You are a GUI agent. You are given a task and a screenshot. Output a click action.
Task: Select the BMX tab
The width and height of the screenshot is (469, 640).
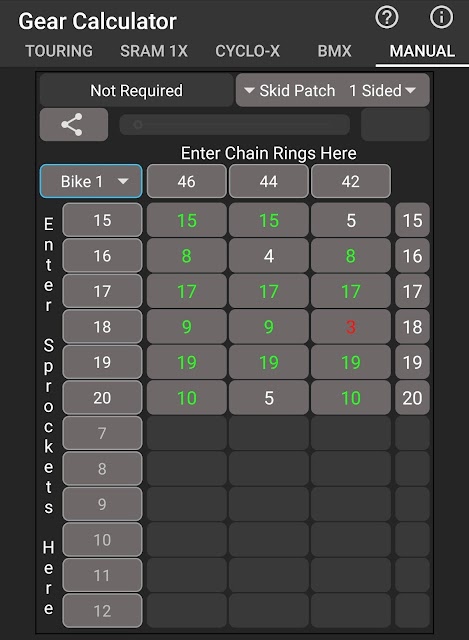[334, 51]
